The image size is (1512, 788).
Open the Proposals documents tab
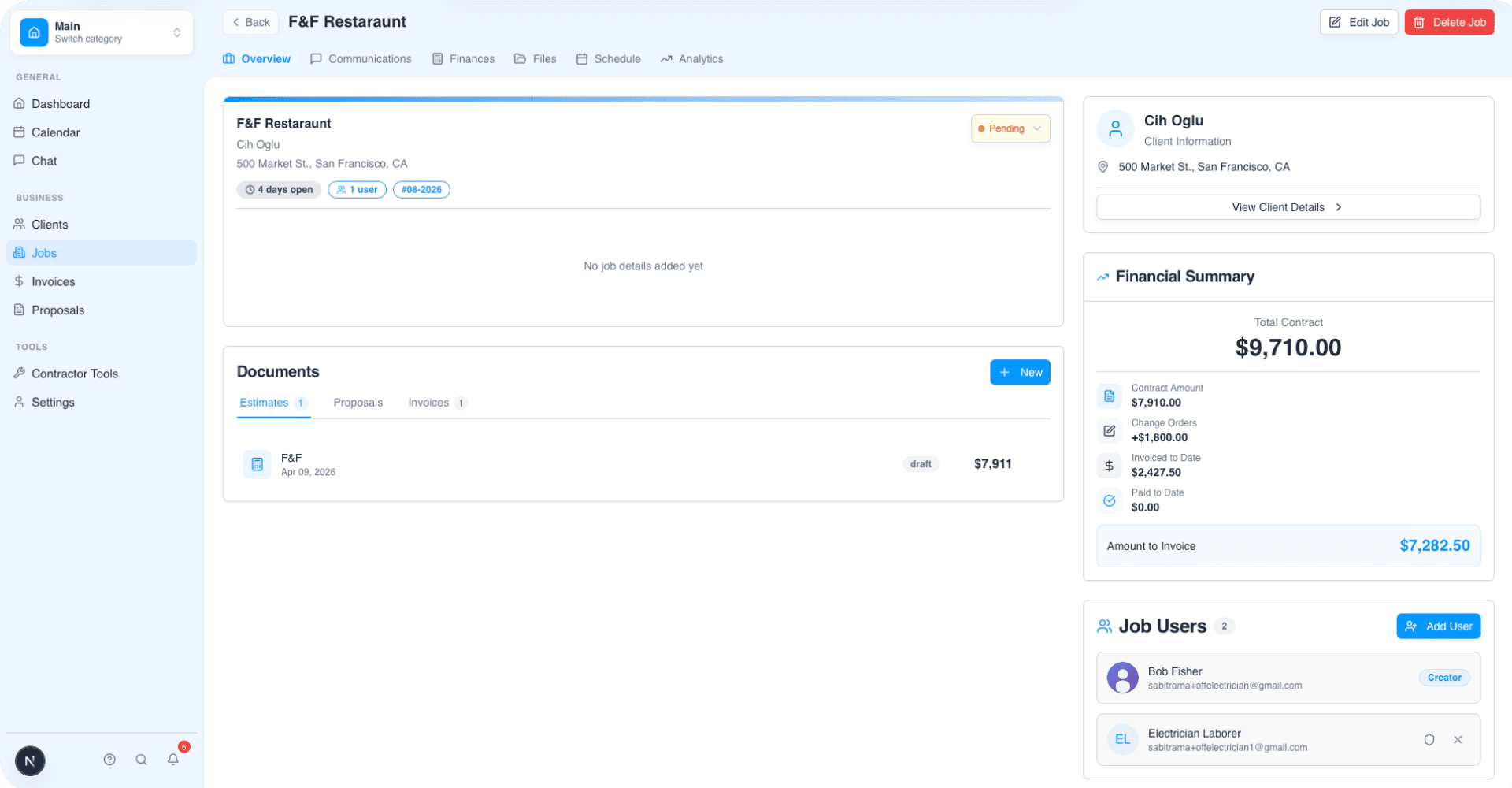tap(358, 403)
